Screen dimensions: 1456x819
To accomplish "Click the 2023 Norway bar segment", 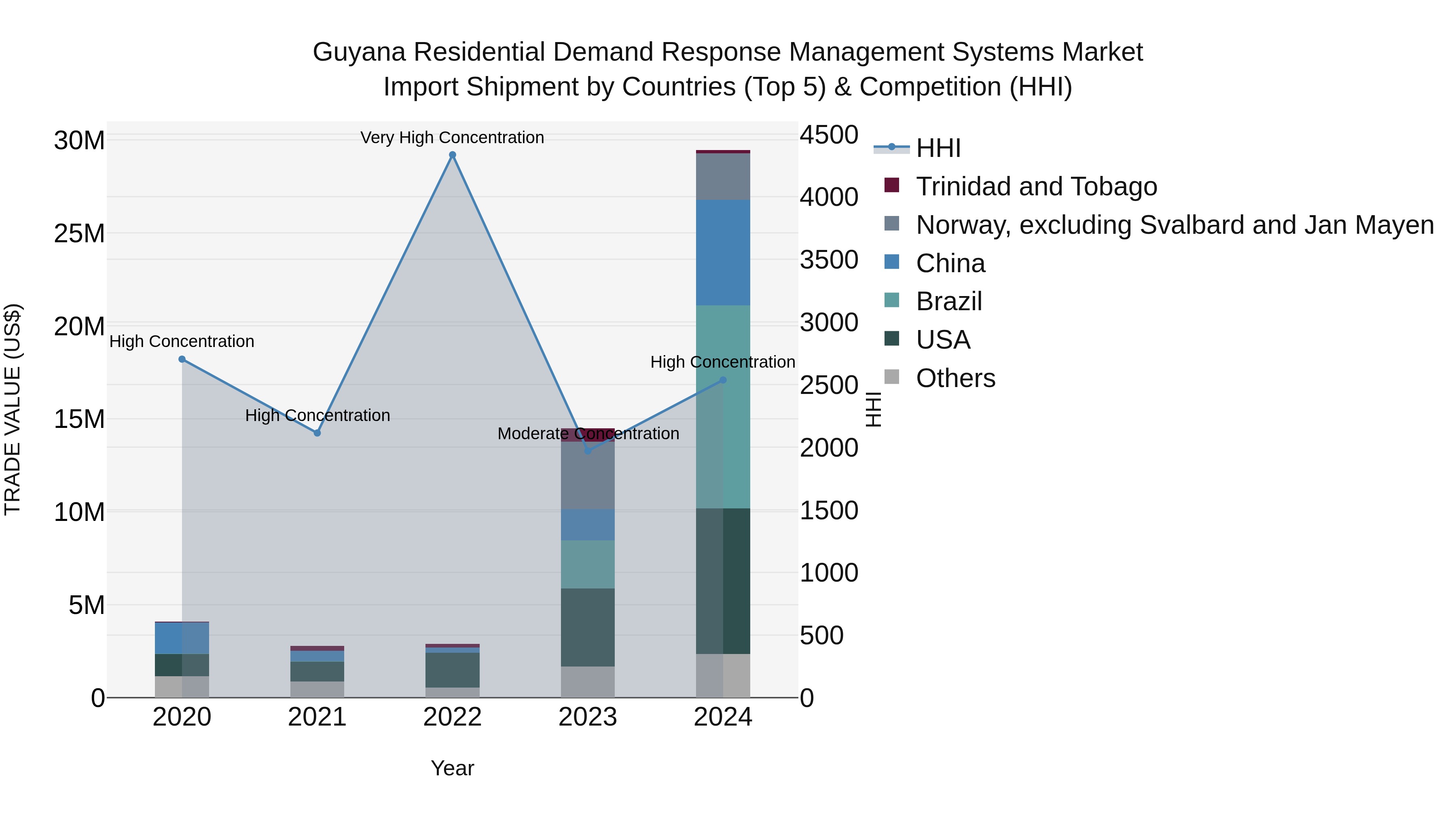I will tap(588, 475).
